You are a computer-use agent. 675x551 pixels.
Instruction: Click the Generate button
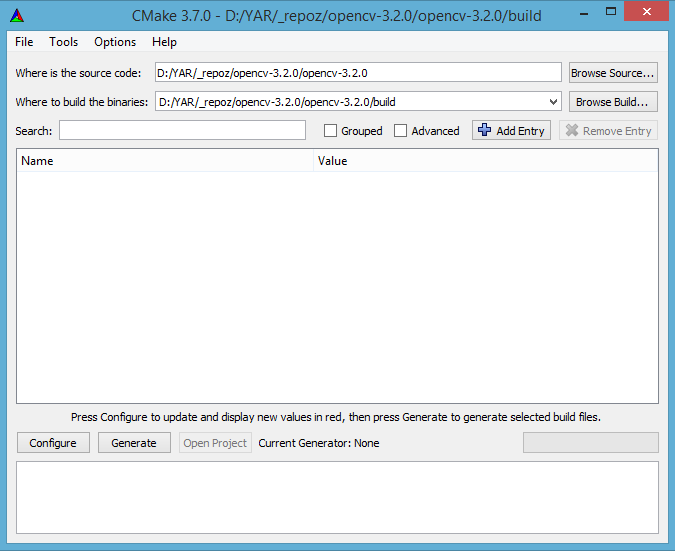pyautogui.click(x=134, y=443)
